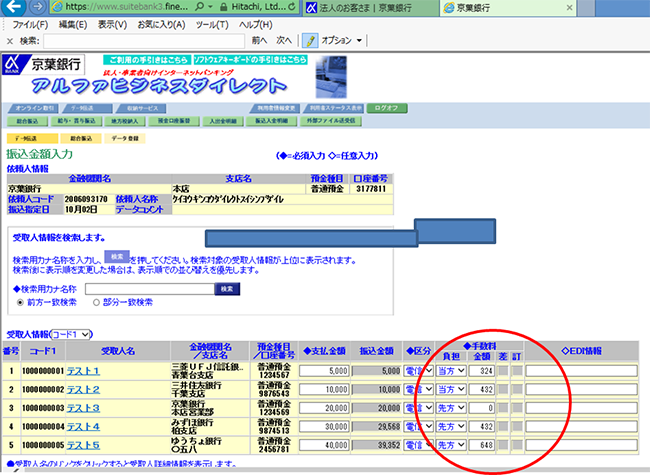Click the EDI情報 field in row 1
The width and height of the screenshot is (650, 475).
coord(582,371)
